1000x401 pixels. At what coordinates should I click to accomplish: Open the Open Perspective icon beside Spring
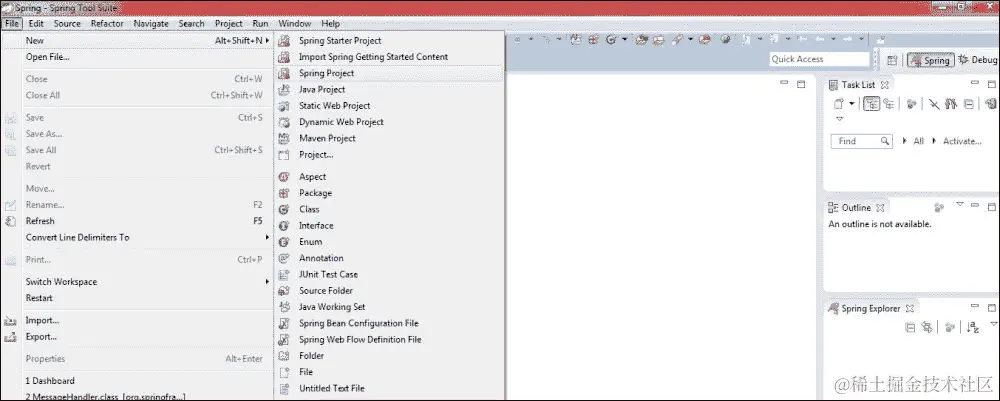click(x=892, y=60)
